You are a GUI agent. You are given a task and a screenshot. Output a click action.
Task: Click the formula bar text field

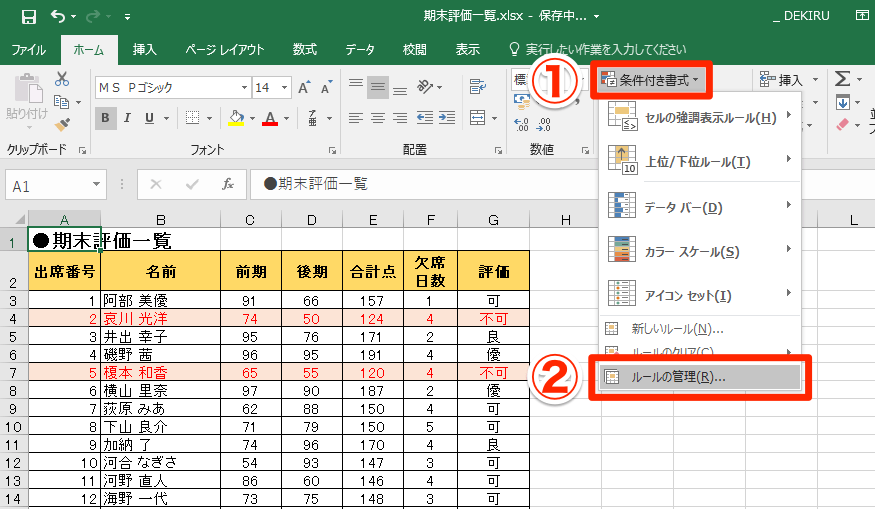pyautogui.click(x=424, y=184)
